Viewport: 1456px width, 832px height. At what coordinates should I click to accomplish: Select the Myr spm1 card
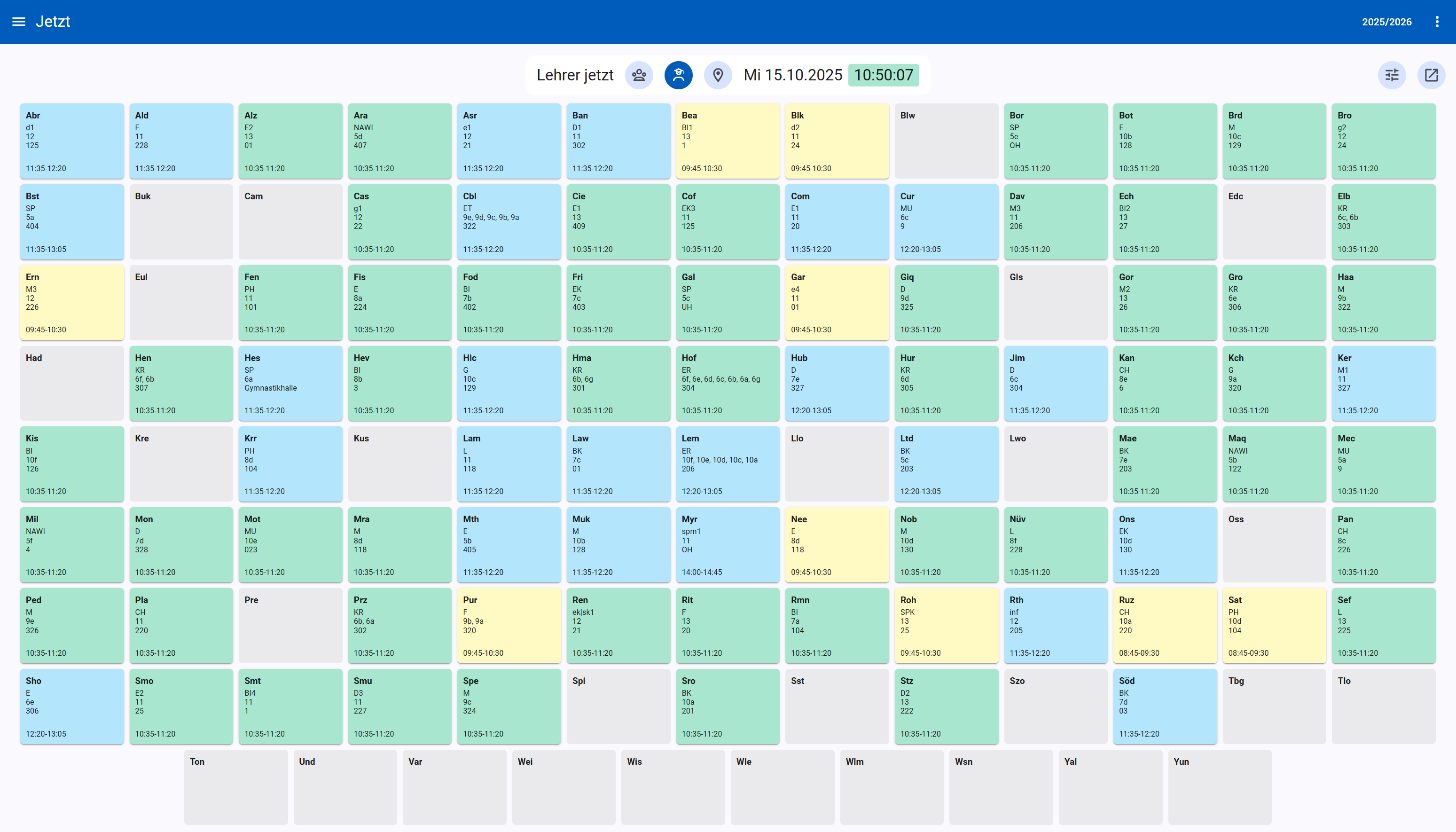point(727,545)
